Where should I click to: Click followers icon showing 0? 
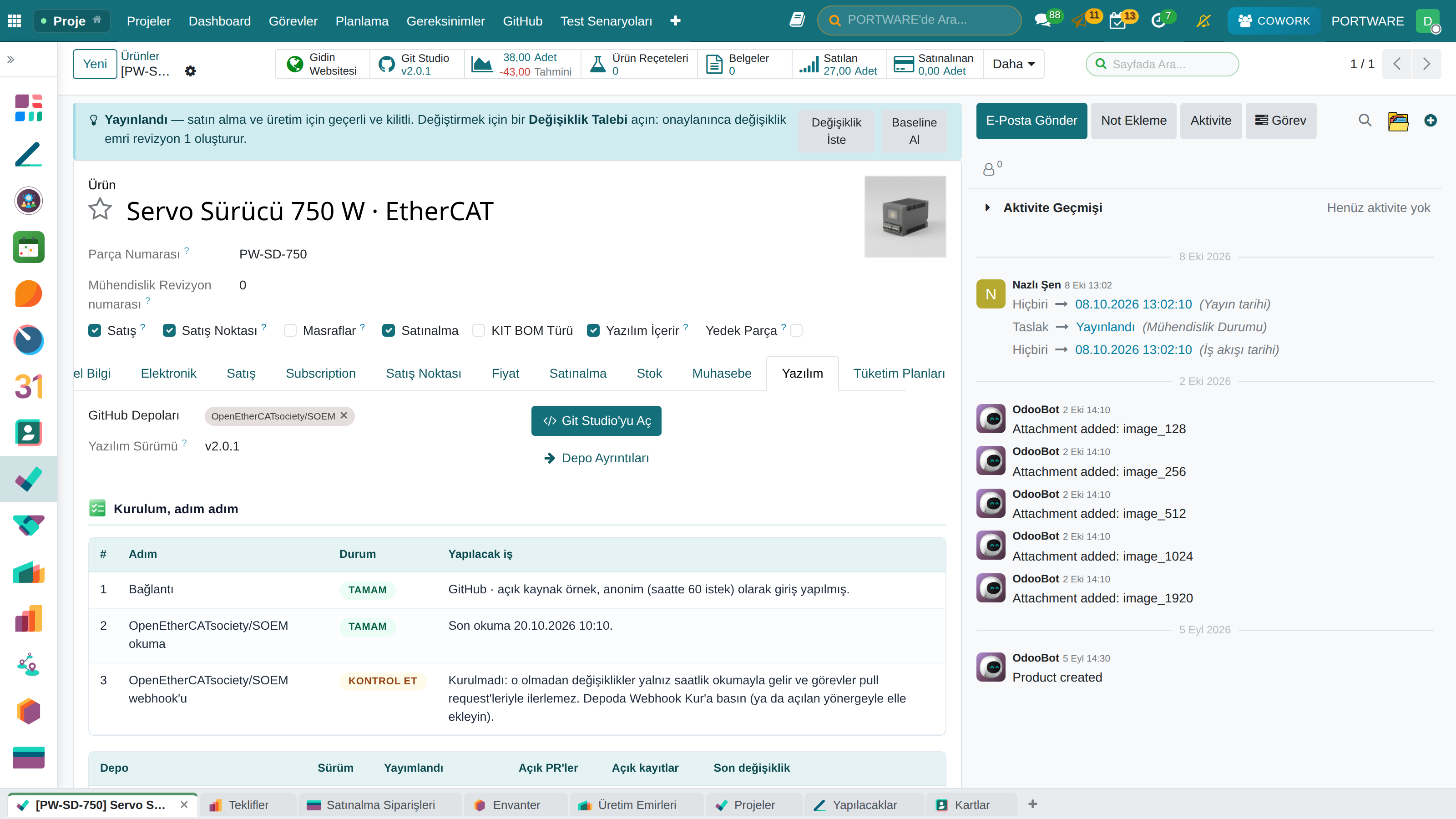[x=992, y=168]
